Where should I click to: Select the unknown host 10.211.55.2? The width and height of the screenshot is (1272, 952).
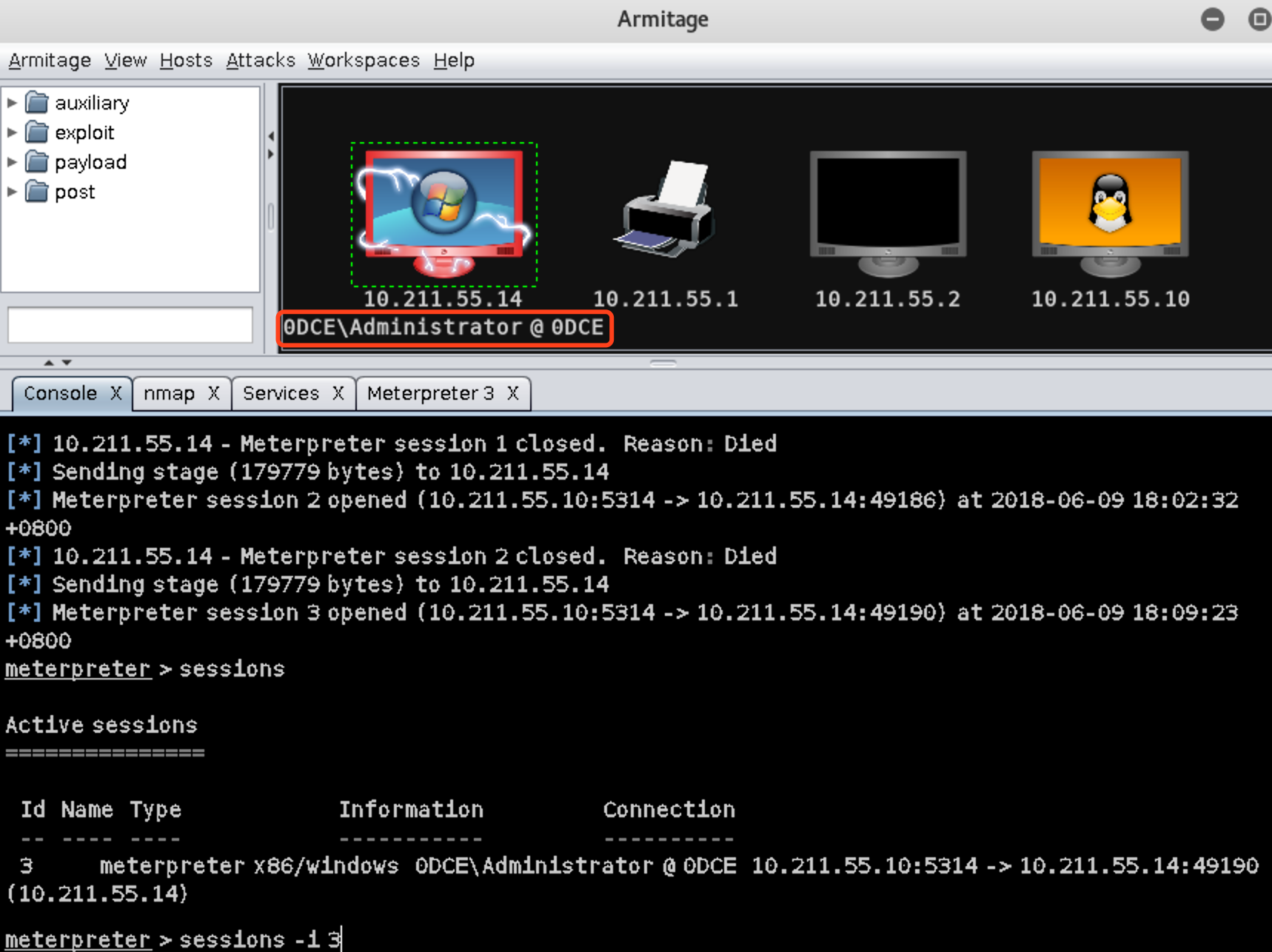(x=888, y=213)
